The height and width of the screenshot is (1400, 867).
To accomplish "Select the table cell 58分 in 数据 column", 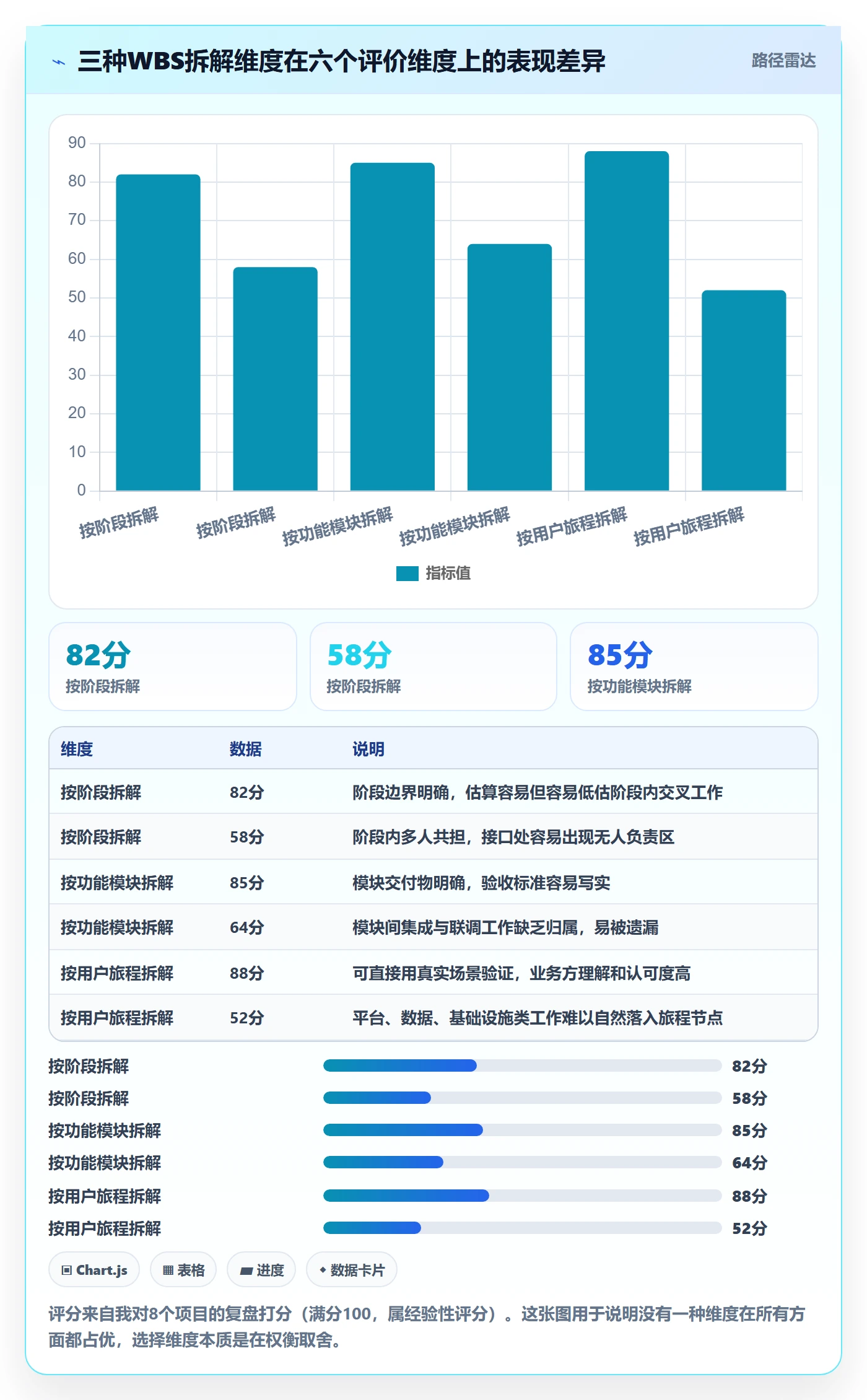I will click(247, 837).
